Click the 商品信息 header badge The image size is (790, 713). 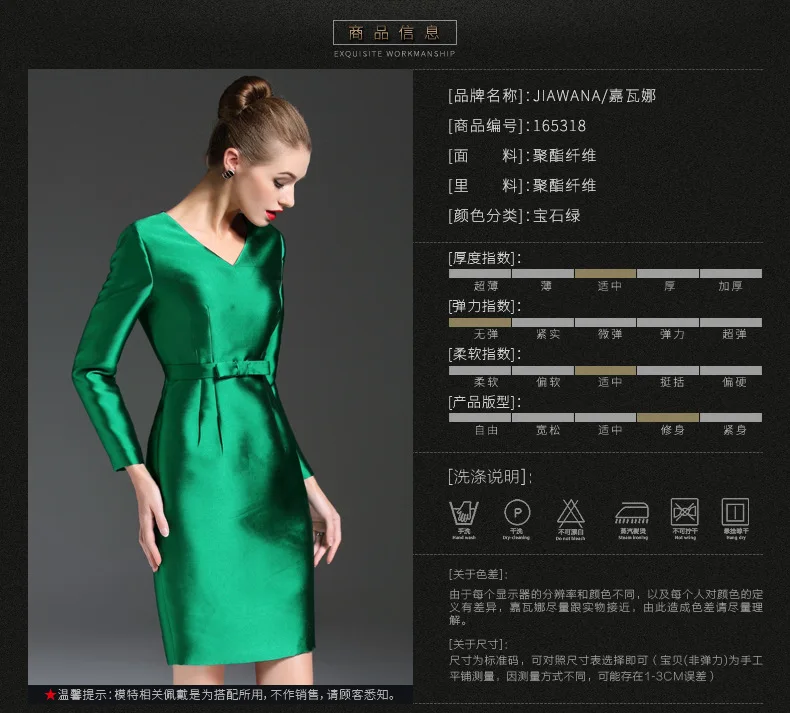394,33
